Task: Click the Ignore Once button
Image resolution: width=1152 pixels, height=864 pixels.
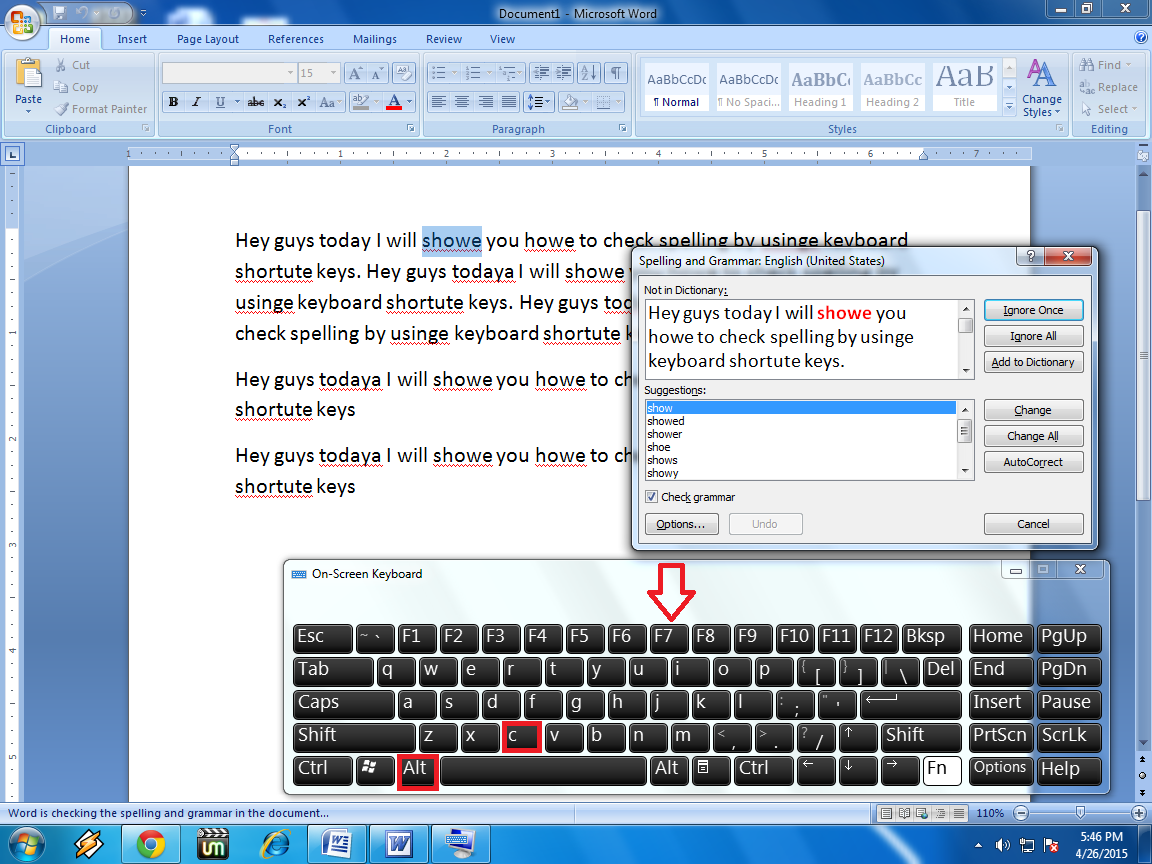Action: 1033,310
